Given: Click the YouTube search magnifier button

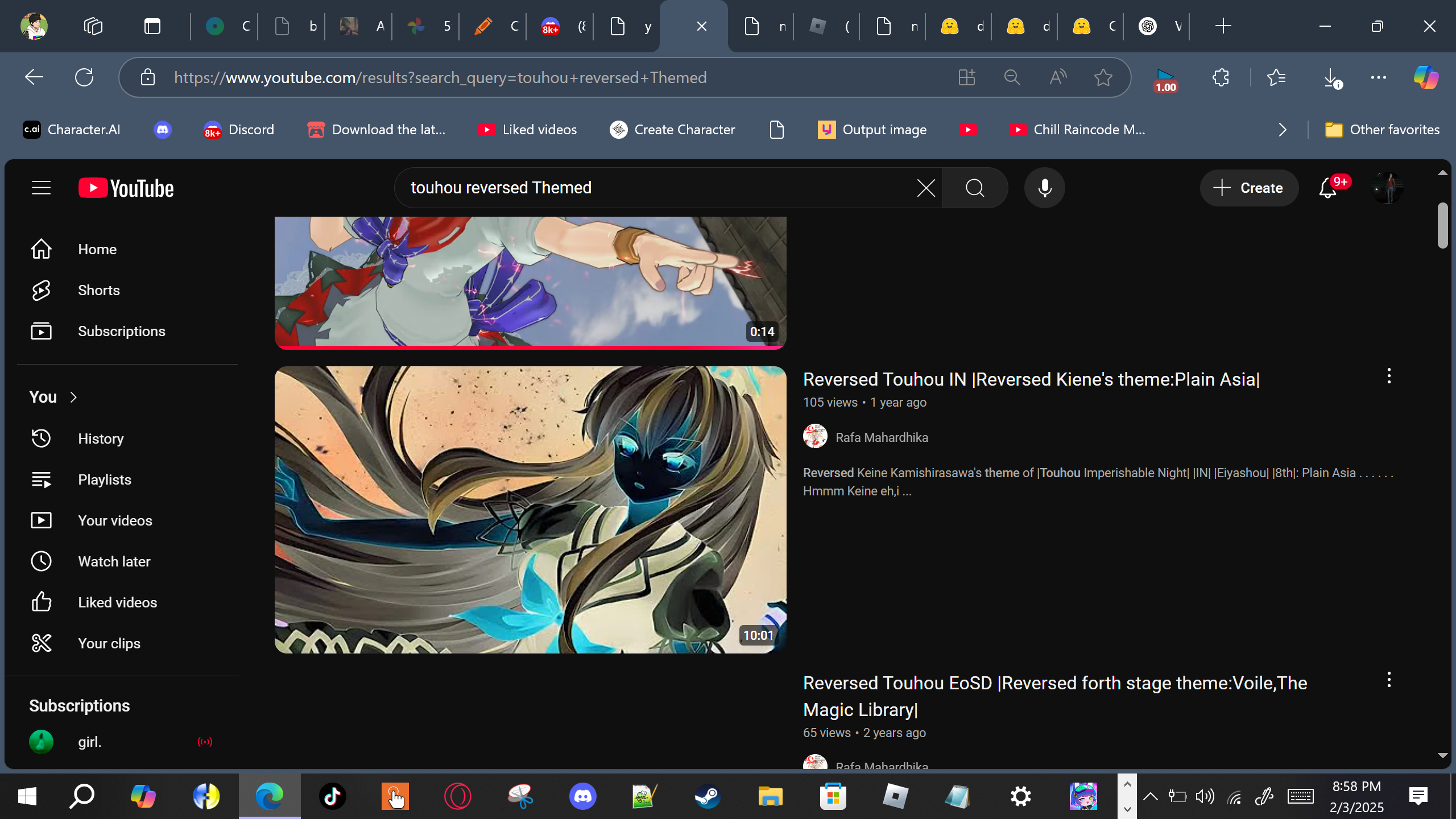Looking at the screenshot, I should point(975,188).
